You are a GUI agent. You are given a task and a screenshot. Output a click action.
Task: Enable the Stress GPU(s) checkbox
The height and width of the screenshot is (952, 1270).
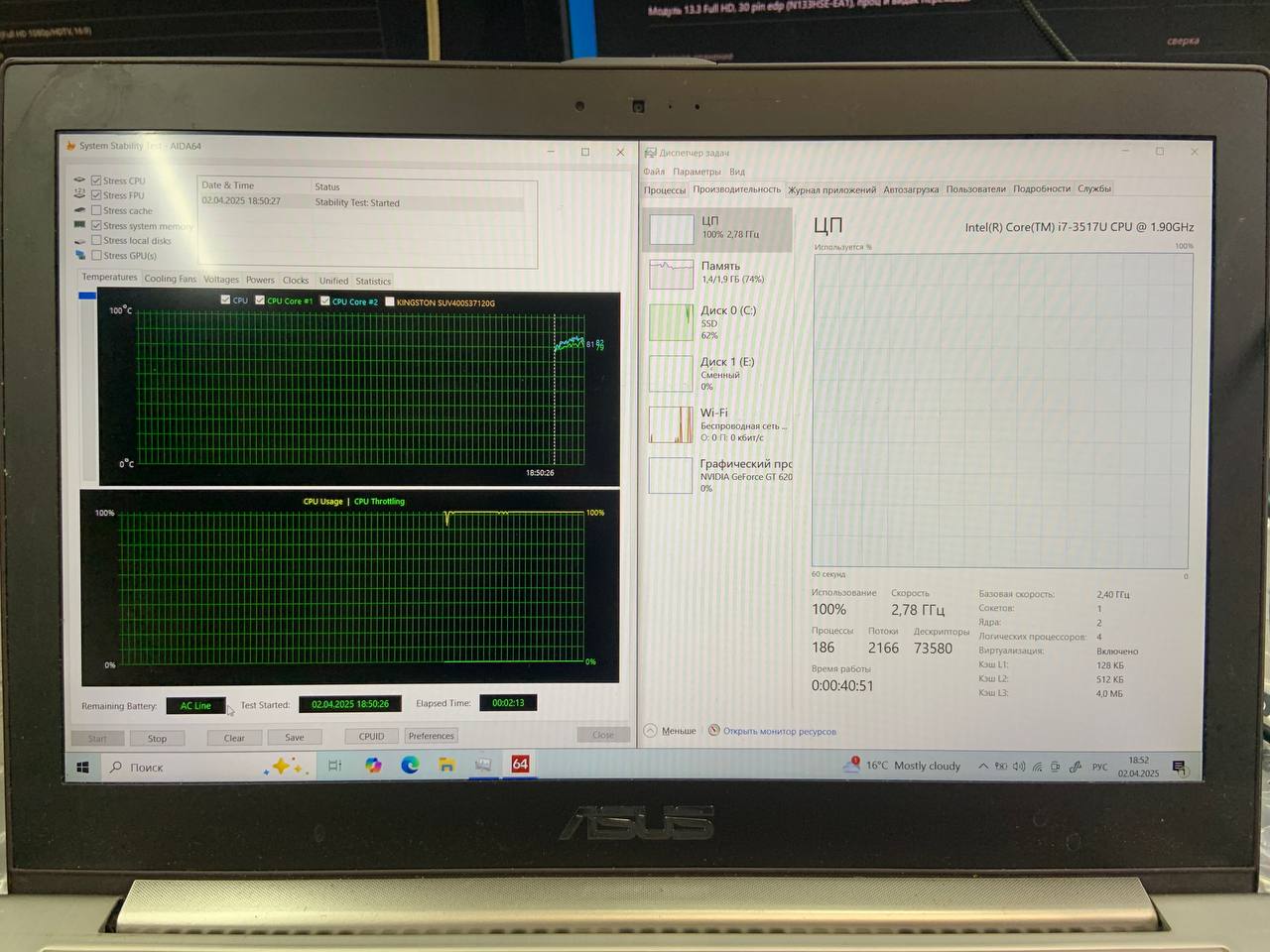(96, 256)
